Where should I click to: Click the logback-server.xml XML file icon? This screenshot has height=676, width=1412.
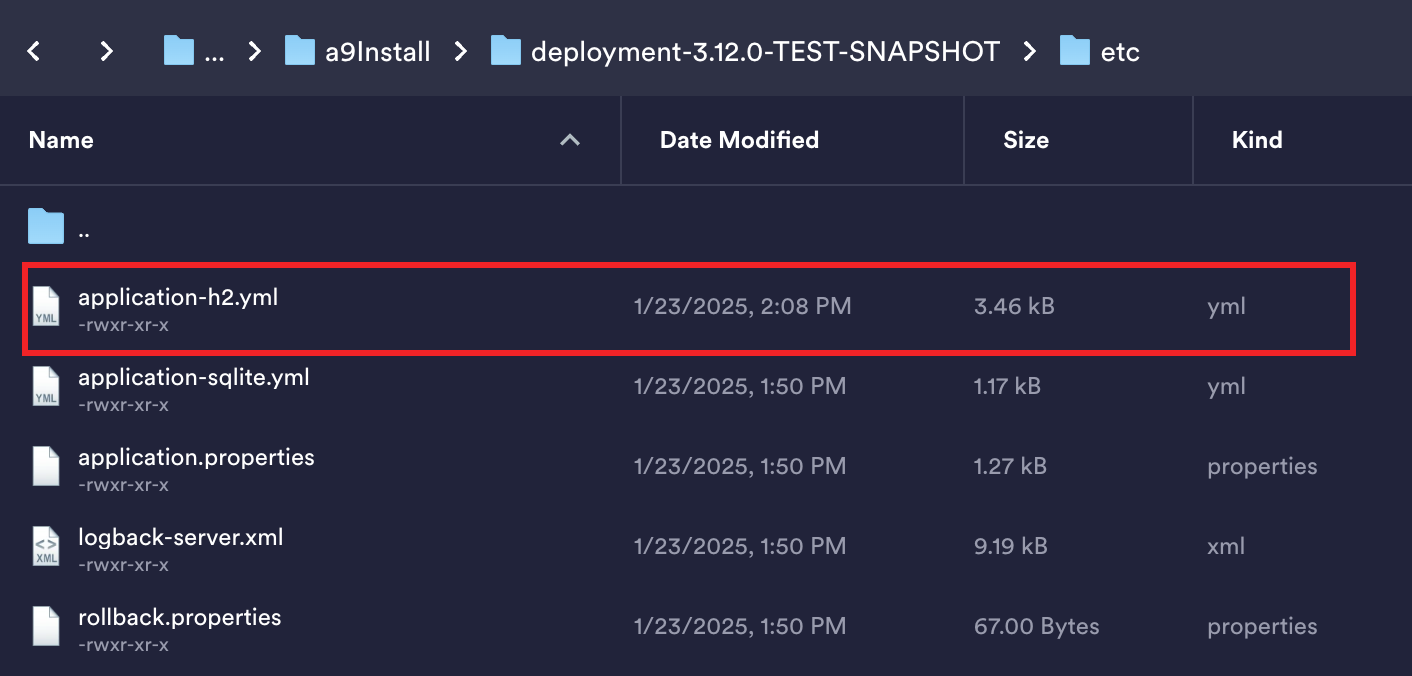click(x=46, y=546)
